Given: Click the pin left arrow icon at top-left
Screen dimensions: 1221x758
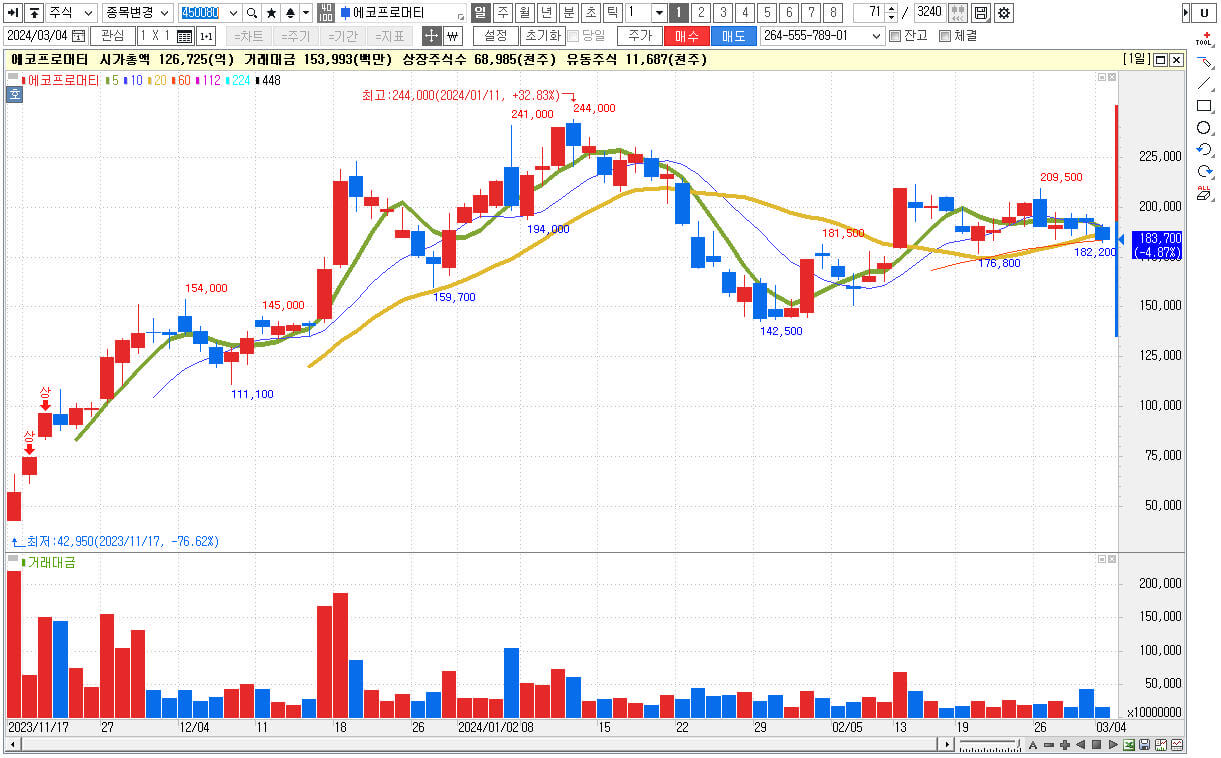Looking at the screenshot, I should 14,13.
